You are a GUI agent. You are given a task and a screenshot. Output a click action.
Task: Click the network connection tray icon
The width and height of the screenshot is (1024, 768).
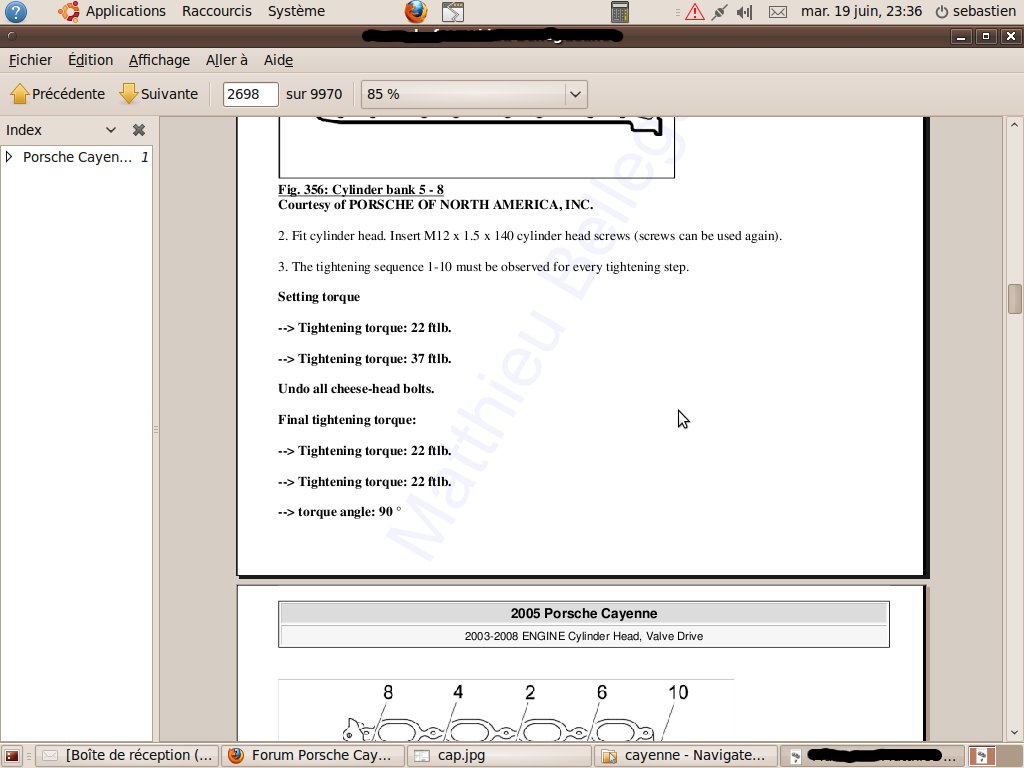click(719, 12)
